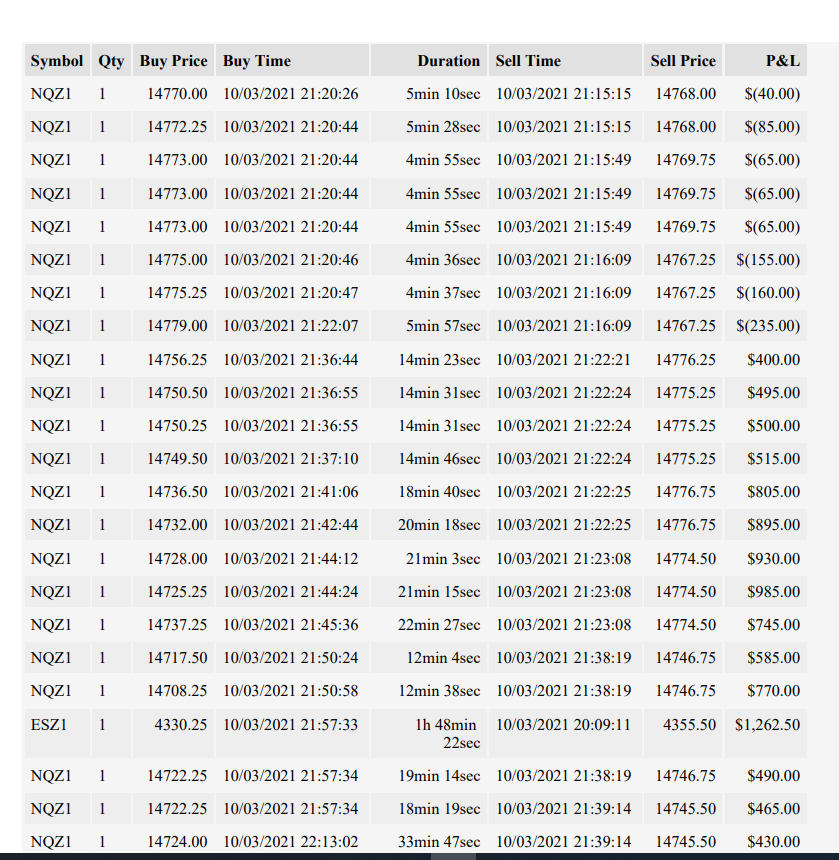Viewport: 839px width, 860px height.
Task: Click the horizontal scrollbar thumb at bottom
Action: pos(453,856)
